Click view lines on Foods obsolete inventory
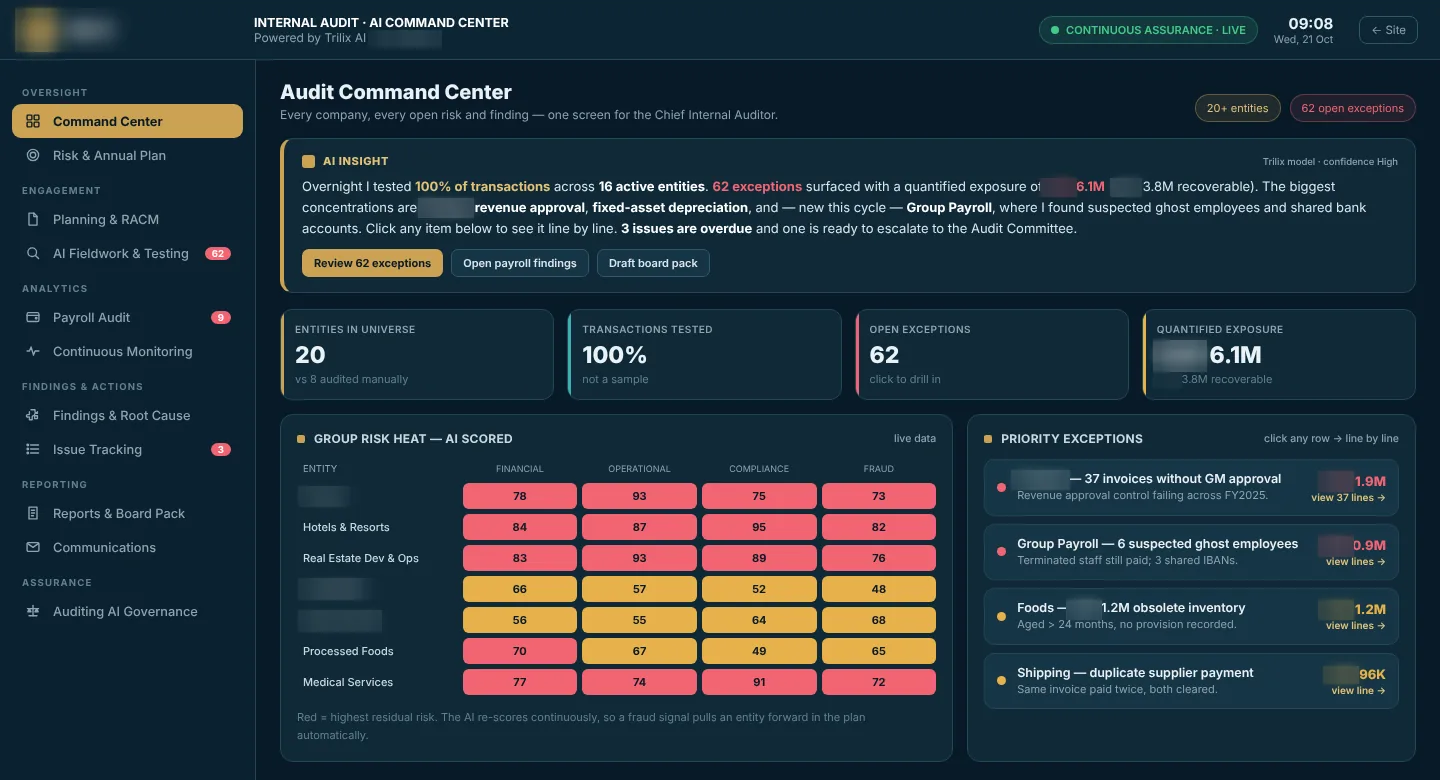Screen dimensions: 1440x780 1356,625
